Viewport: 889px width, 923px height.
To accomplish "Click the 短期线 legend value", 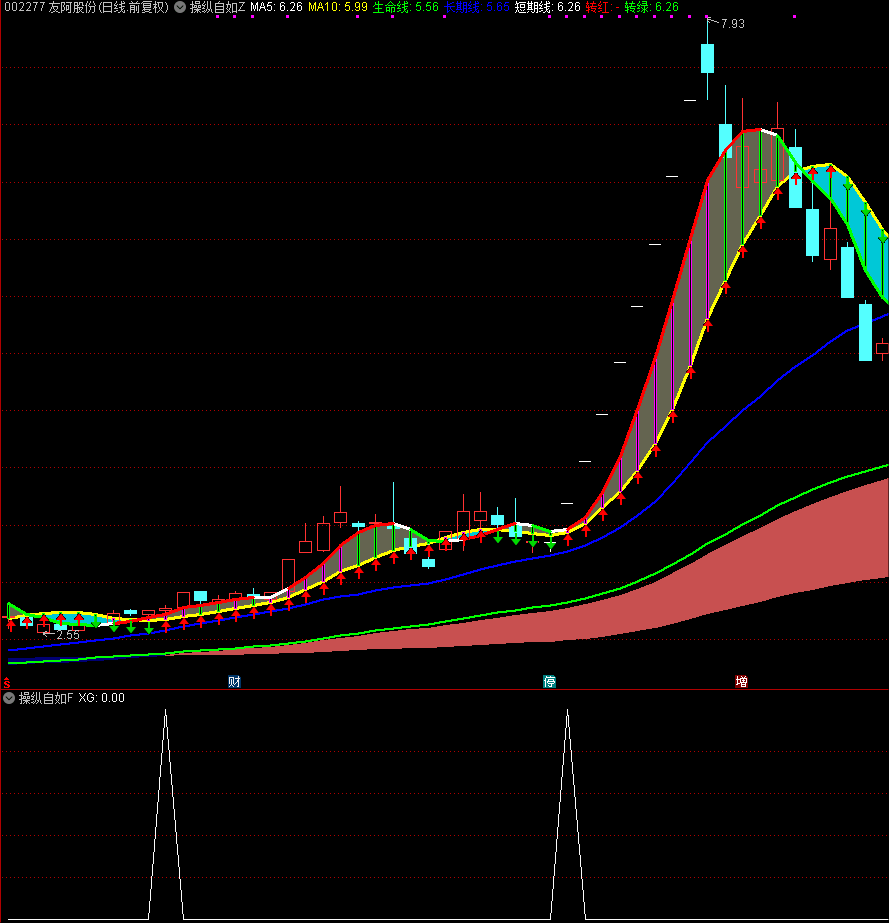I will (x=547, y=7).
